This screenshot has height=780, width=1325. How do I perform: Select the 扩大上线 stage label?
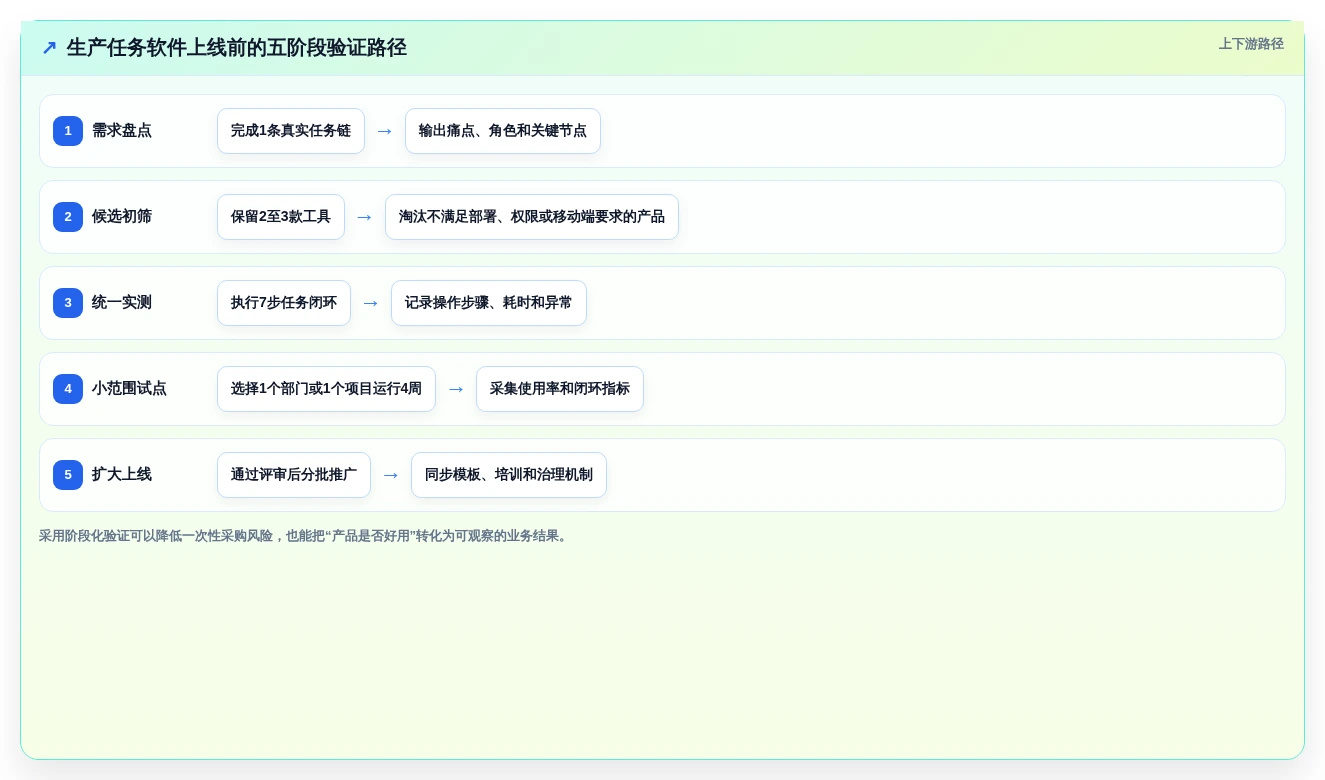[122, 475]
